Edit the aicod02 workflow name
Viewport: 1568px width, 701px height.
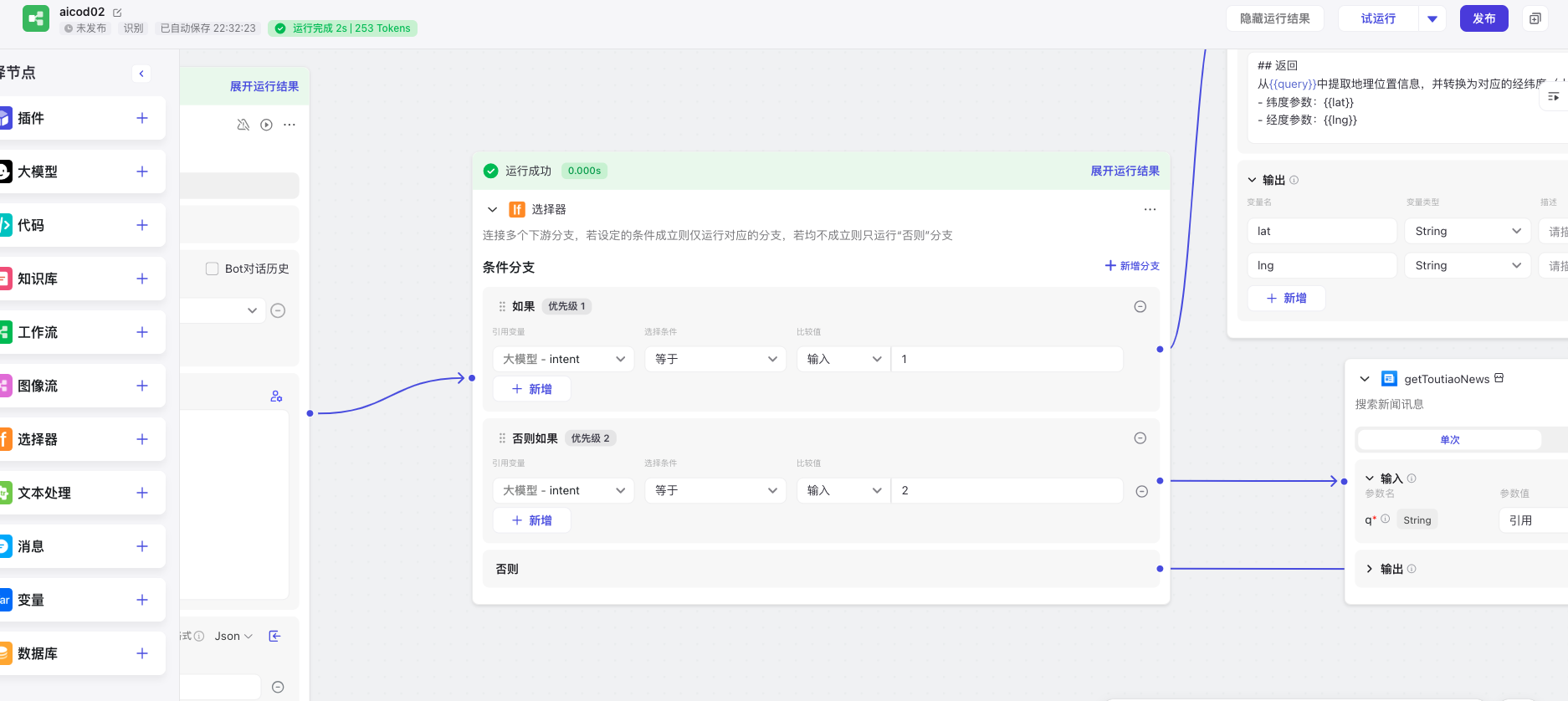point(117,13)
